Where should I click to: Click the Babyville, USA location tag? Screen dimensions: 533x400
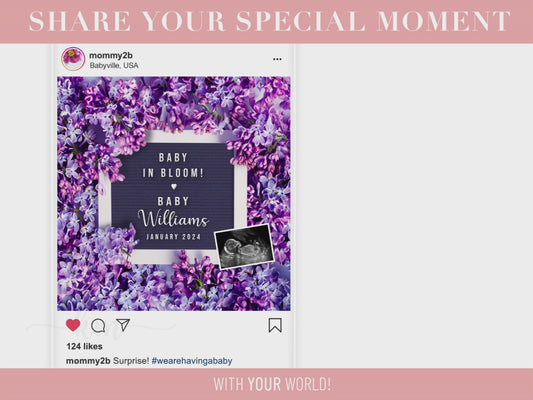pyautogui.click(x=114, y=65)
